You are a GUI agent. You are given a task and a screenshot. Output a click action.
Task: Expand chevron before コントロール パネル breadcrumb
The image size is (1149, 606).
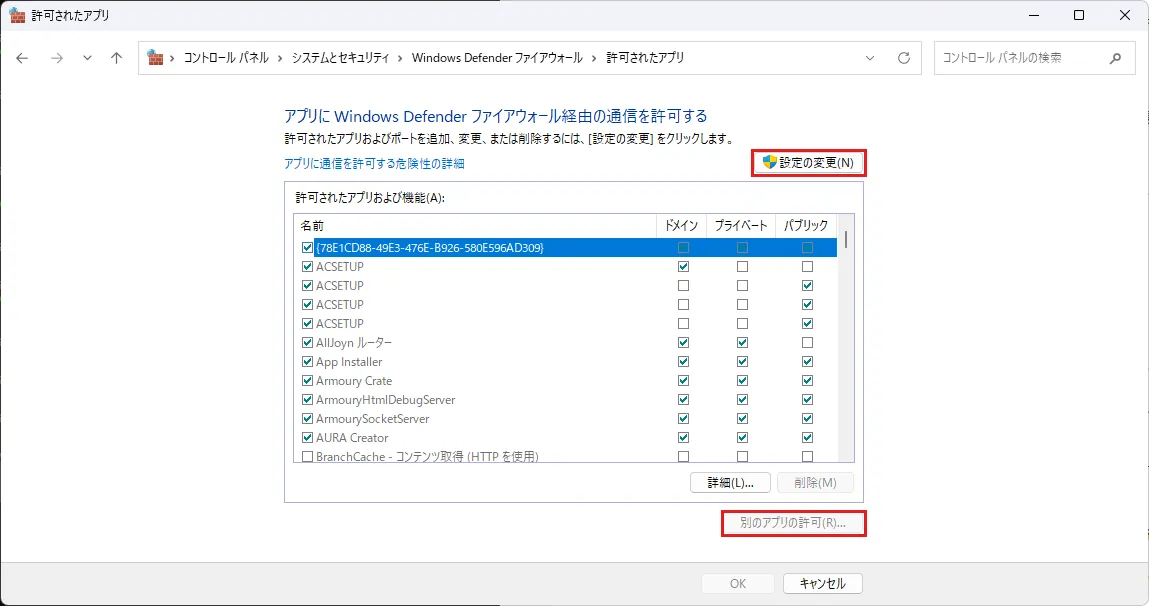(172, 58)
